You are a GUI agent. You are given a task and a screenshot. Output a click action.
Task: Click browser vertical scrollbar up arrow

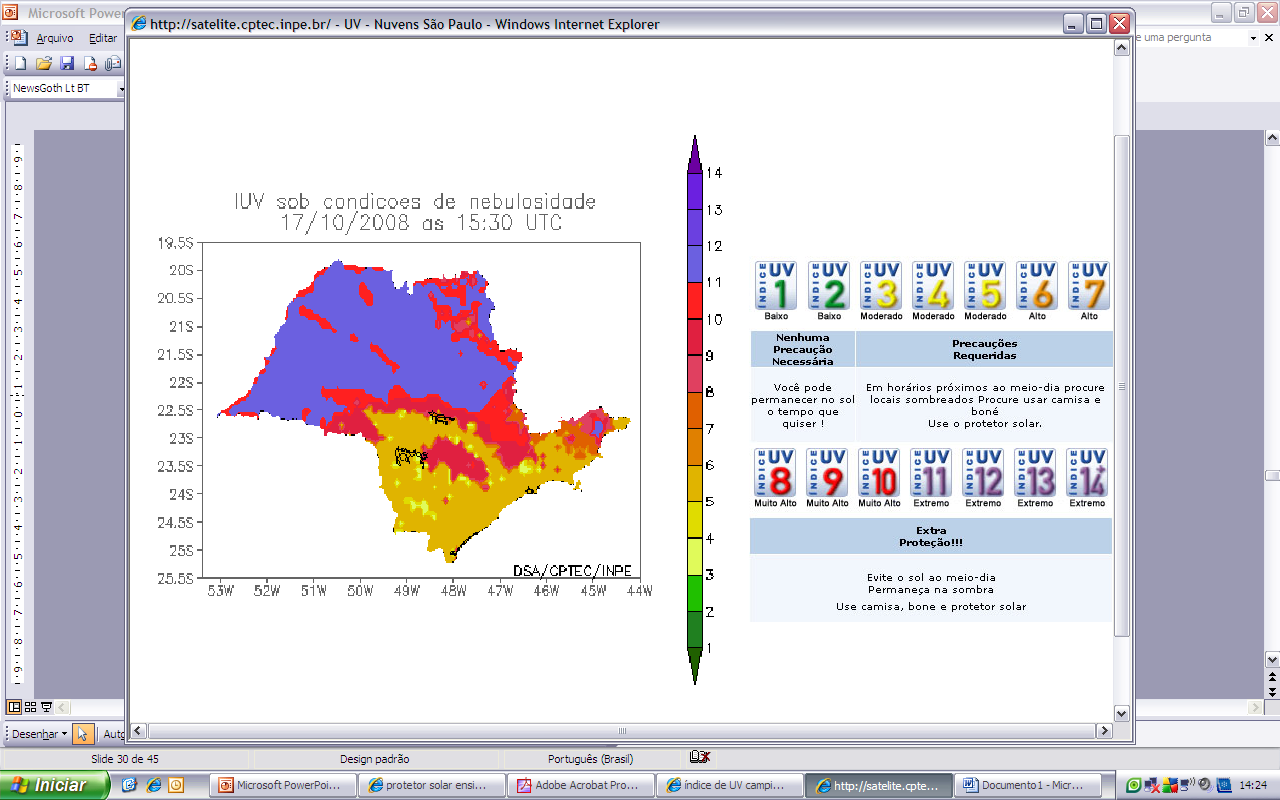click(1122, 46)
